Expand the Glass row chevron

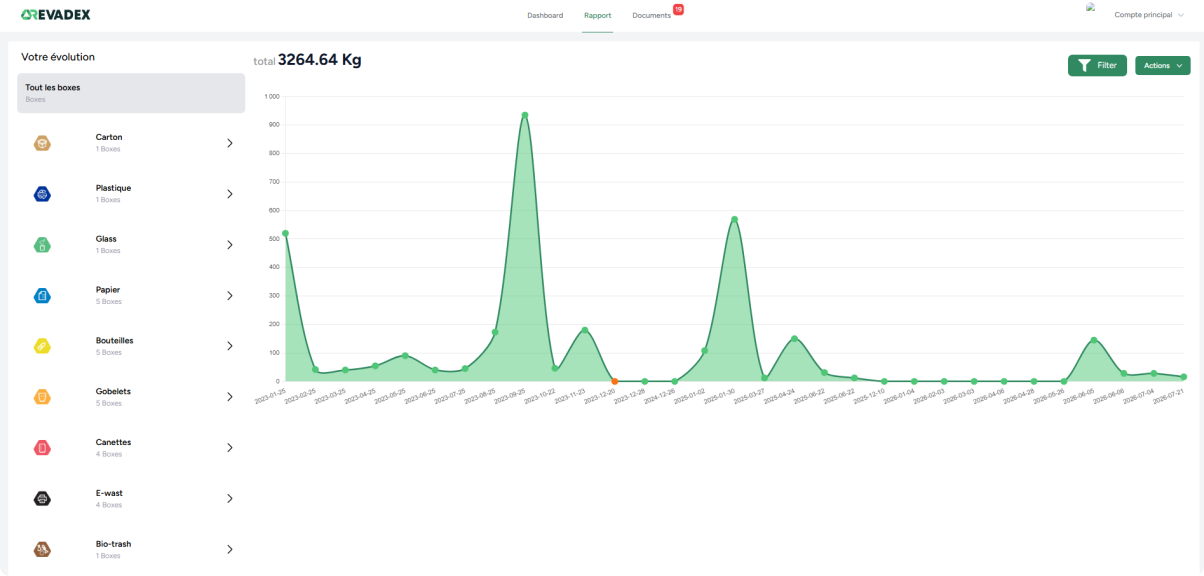click(229, 245)
